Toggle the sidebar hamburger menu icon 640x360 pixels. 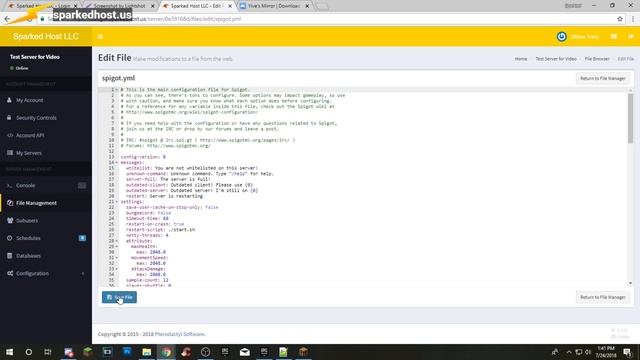(x=100, y=37)
